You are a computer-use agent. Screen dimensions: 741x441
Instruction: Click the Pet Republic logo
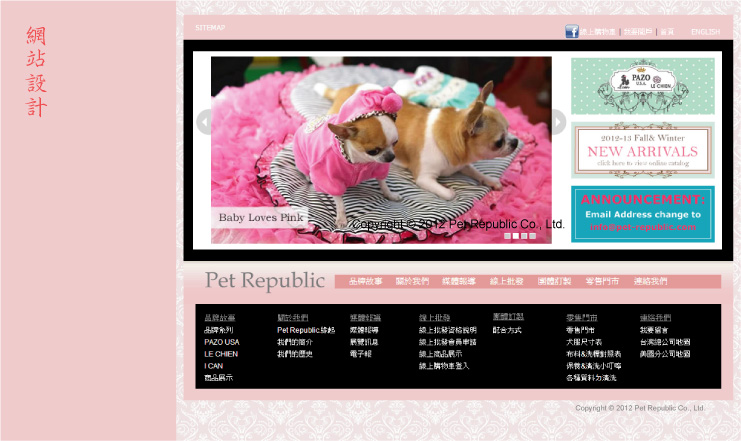coord(265,280)
